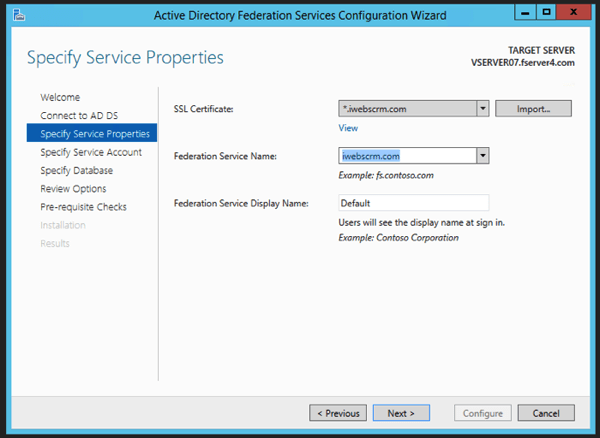Click the Installation step in sidebar

(x=63, y=225)
